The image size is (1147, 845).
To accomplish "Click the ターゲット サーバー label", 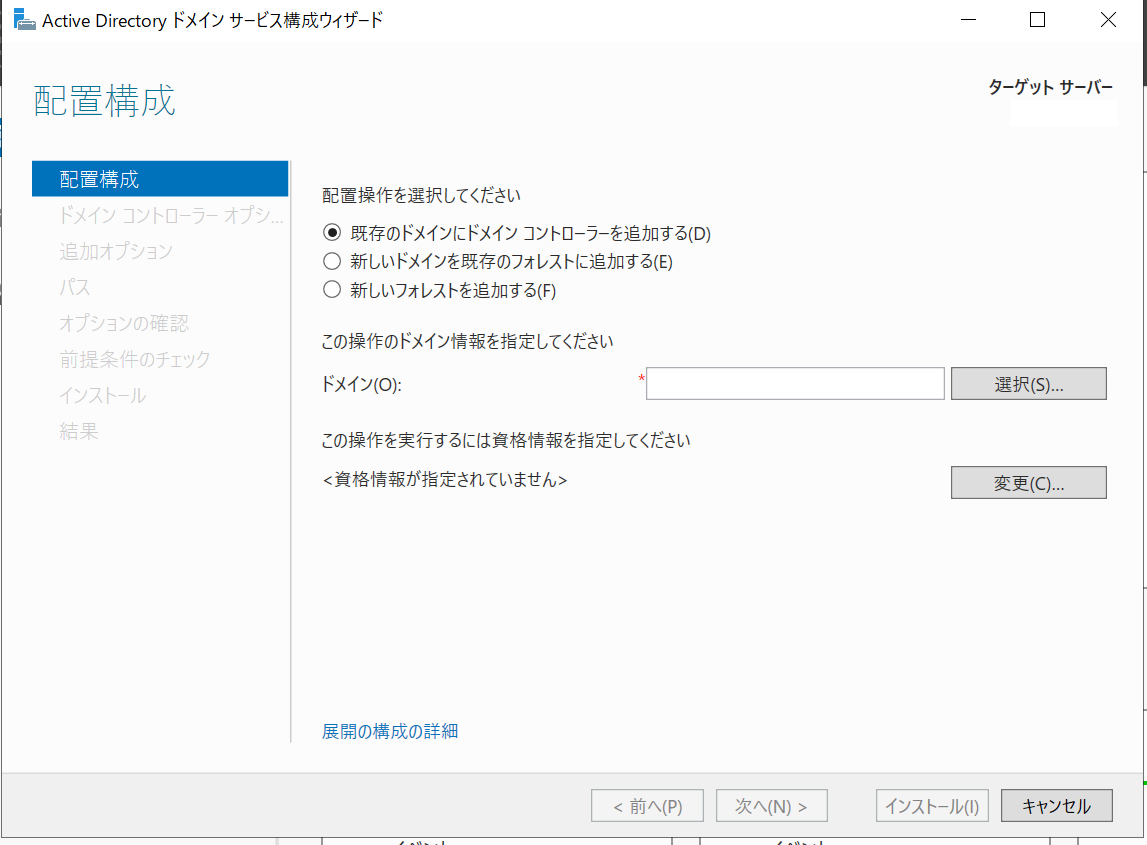I will pyautogui.click(x=1050, y=87).
